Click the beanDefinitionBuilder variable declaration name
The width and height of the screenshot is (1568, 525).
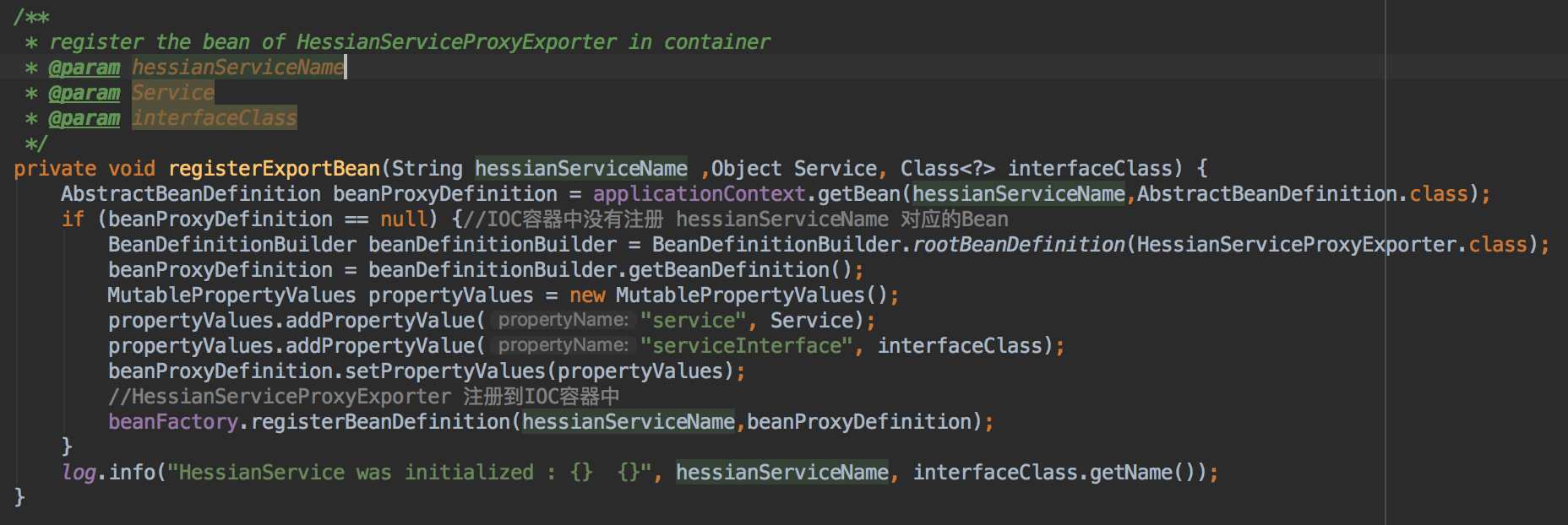[x=493, y=245]
